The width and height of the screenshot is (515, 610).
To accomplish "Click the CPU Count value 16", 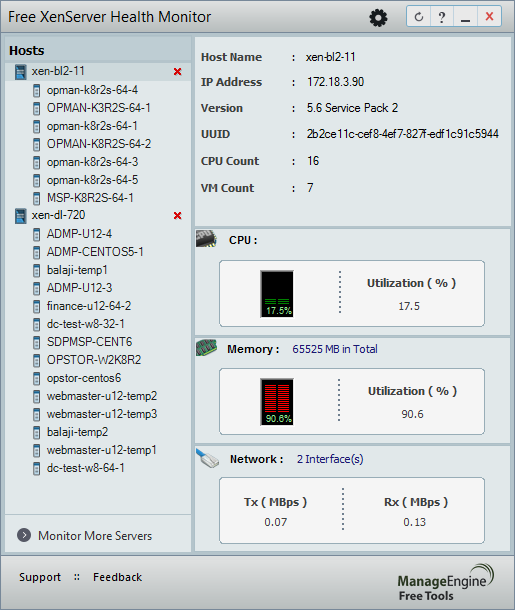I will 313,161.
